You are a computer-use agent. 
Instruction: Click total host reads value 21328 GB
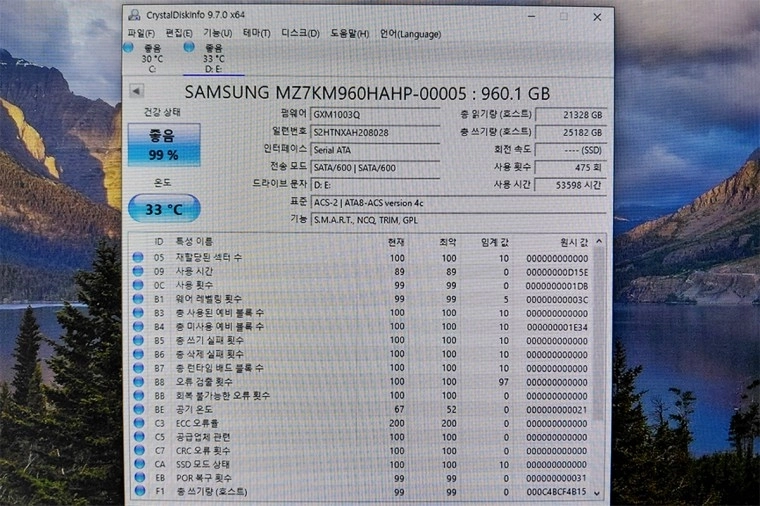pos(570,115)
